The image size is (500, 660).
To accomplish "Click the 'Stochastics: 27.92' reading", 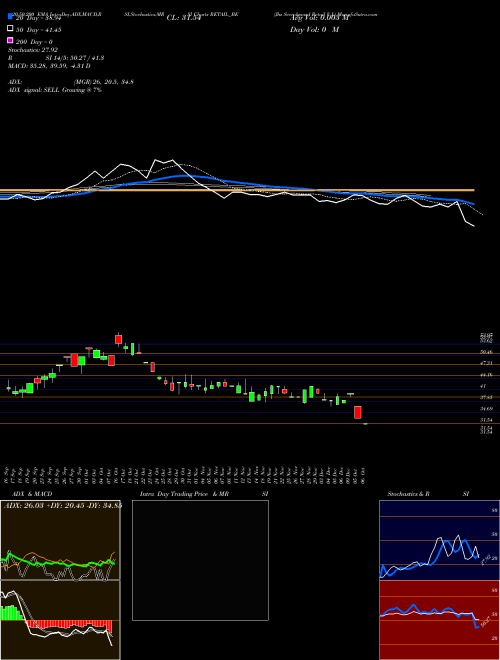I will (33, 50).
